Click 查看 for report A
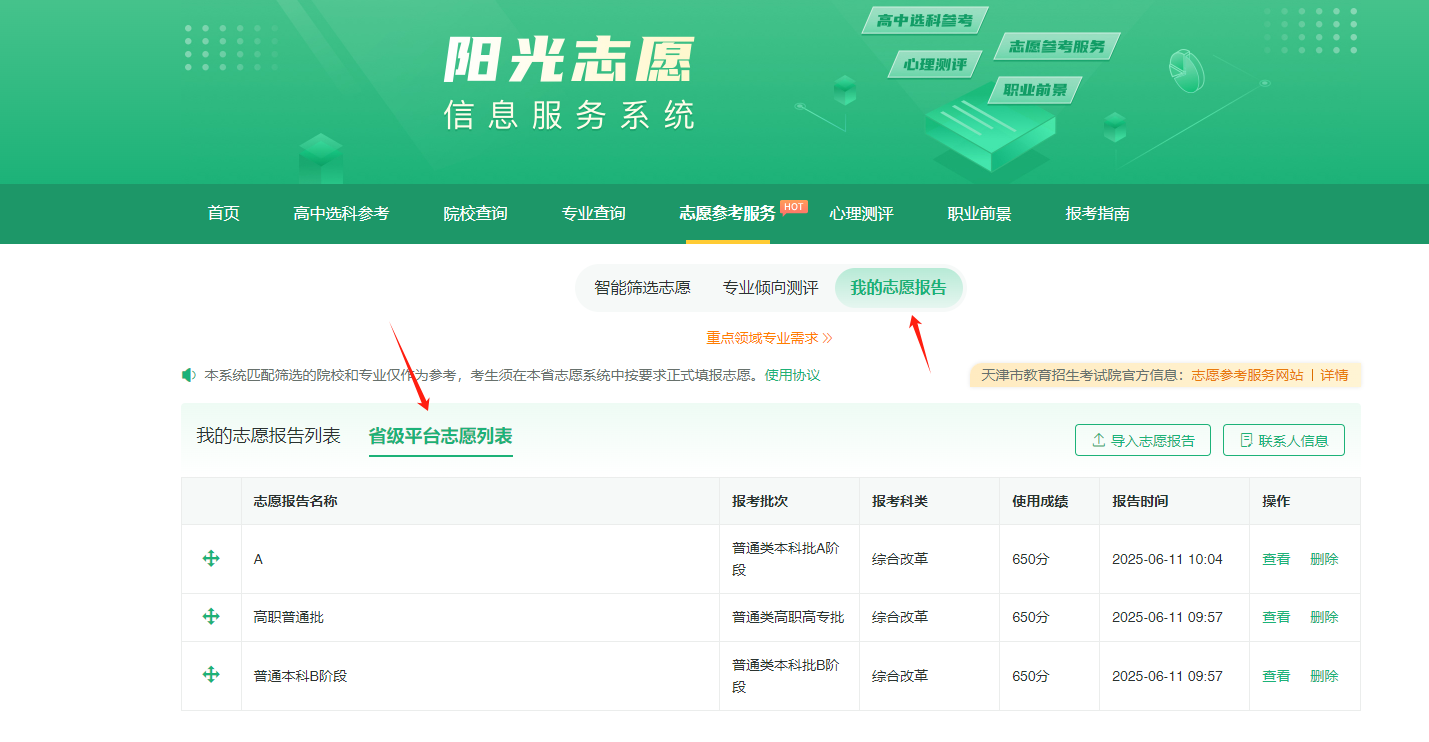Screen dimensions: 1429x742 (1276, 559)
